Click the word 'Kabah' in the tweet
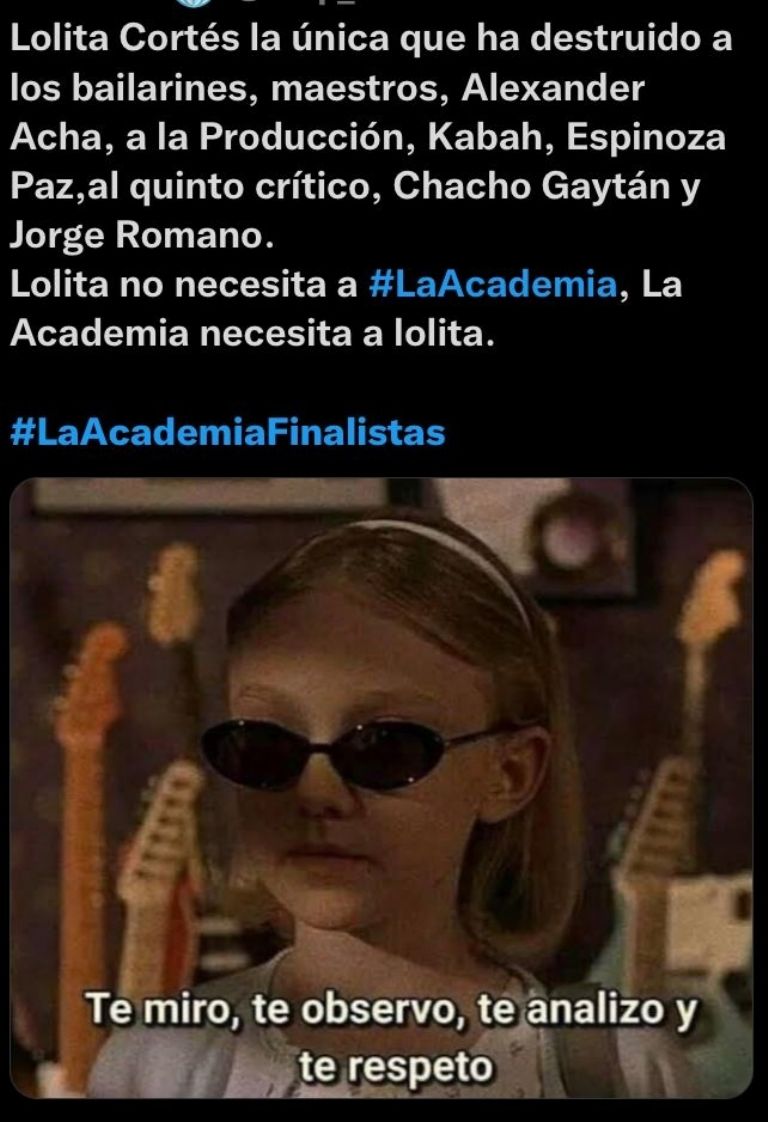 (x=490, y=137)
